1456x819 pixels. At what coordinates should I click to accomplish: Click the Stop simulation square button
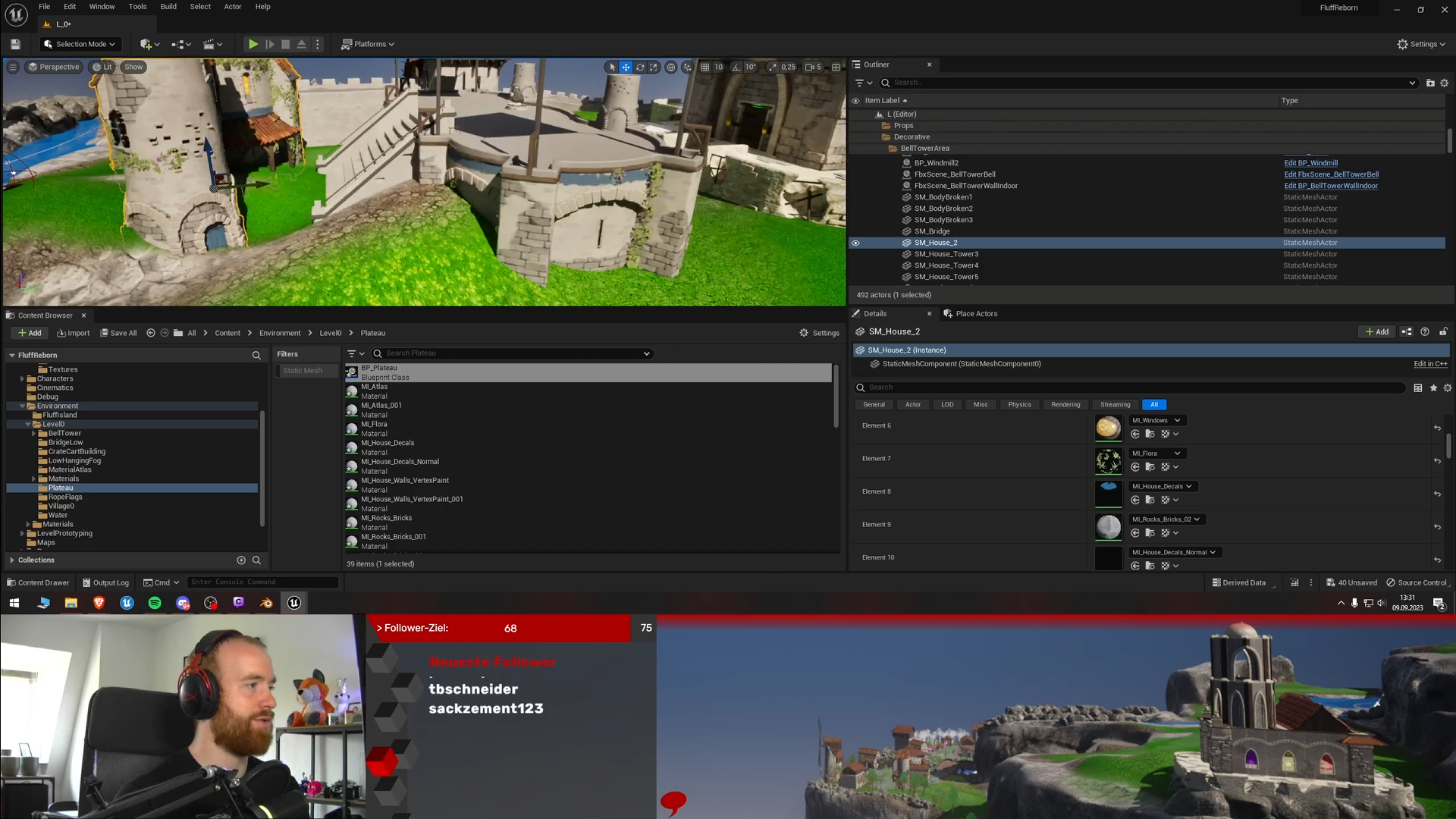coord(285,44)
